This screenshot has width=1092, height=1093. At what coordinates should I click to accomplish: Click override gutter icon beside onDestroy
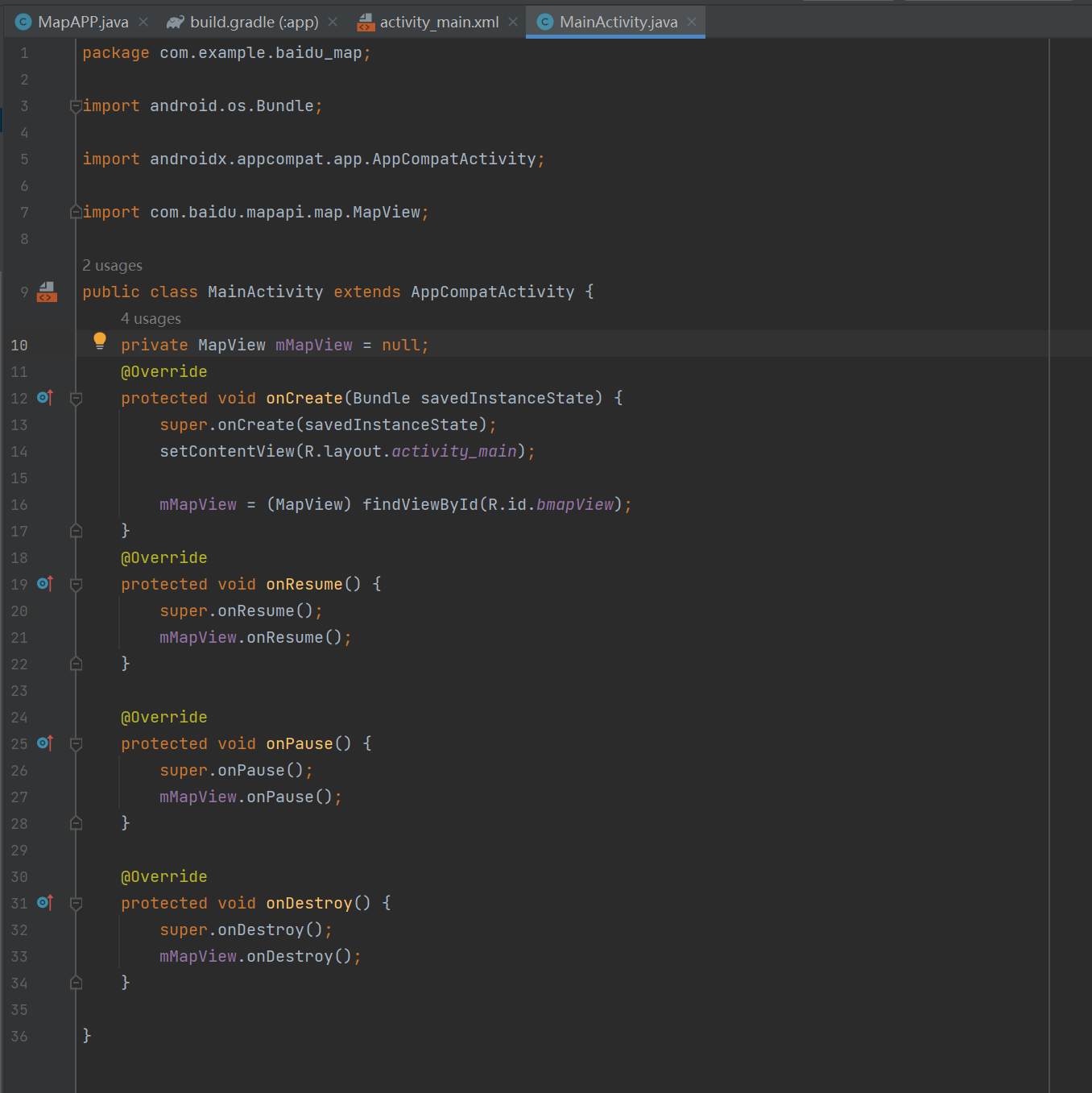coord(45,902)
